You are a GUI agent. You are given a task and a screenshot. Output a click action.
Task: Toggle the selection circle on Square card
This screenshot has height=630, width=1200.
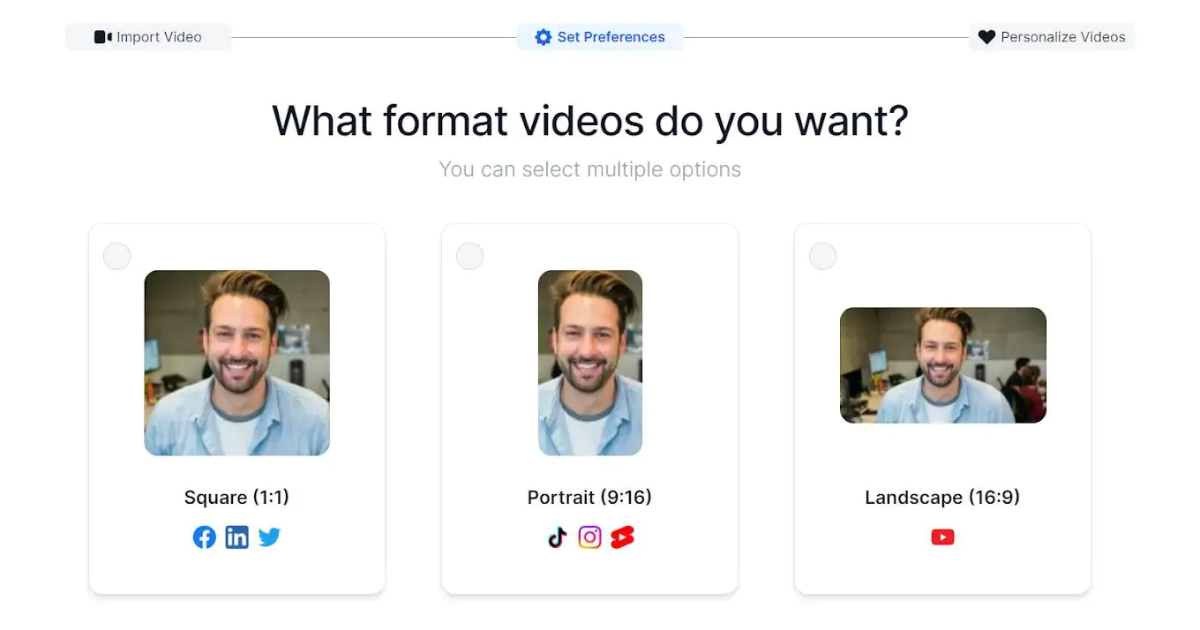pyautogui.click(x=117, y=256)
